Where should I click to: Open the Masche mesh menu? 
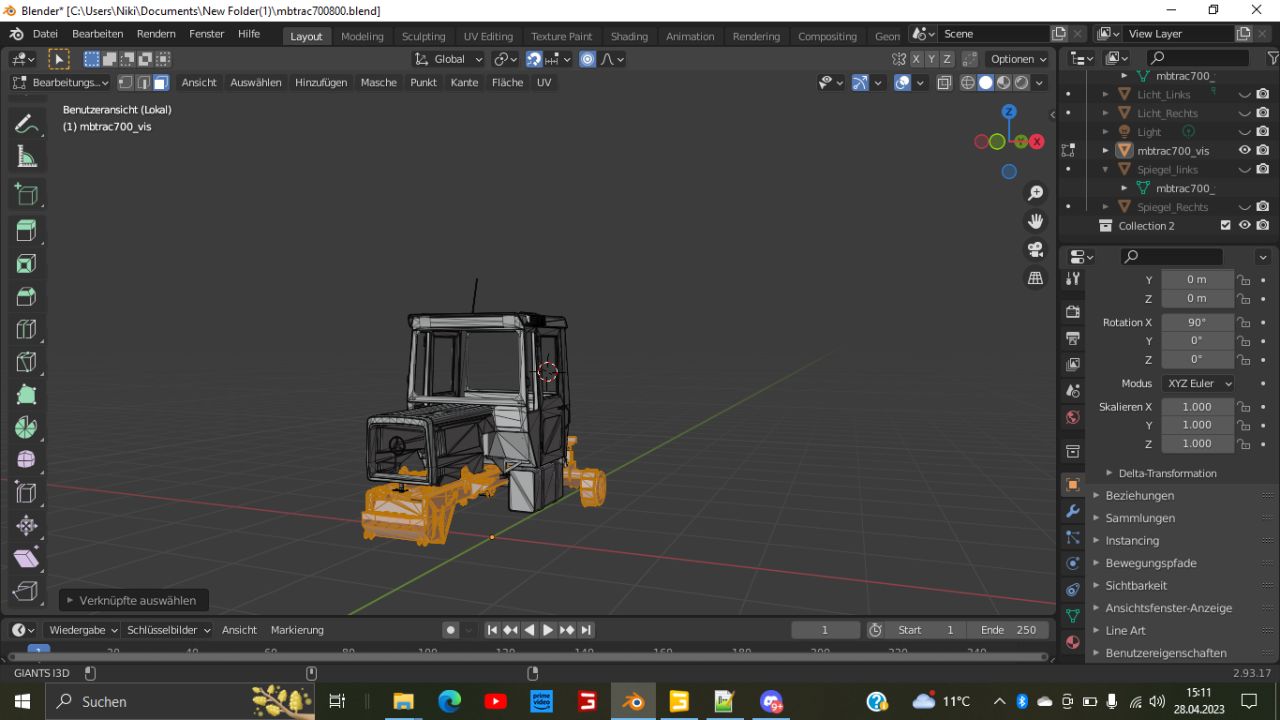point(378,82)
